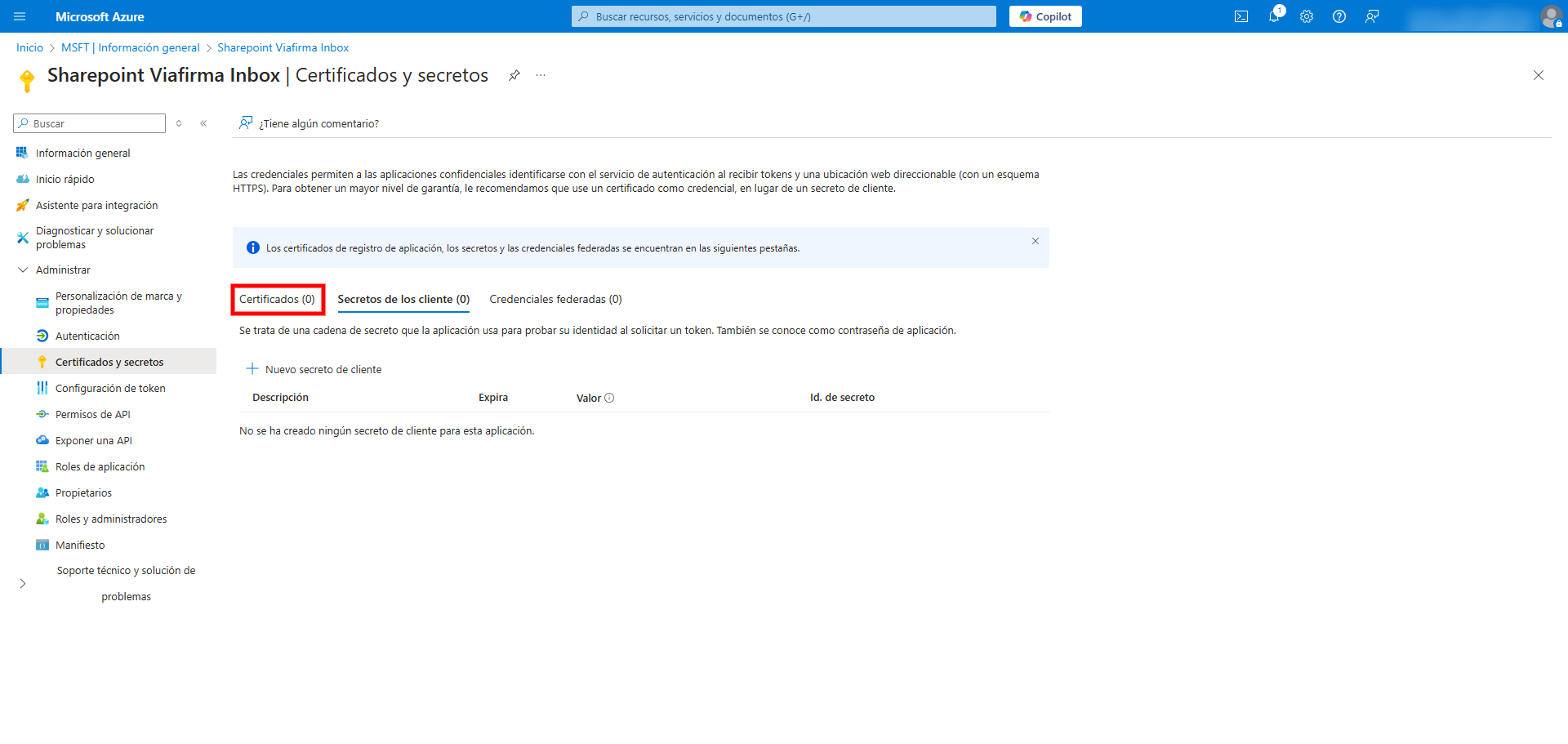Image resolution: width=1568 pixels, height=744 pixels.
Task: Open Roles y administradores
Action: point(111,519)
